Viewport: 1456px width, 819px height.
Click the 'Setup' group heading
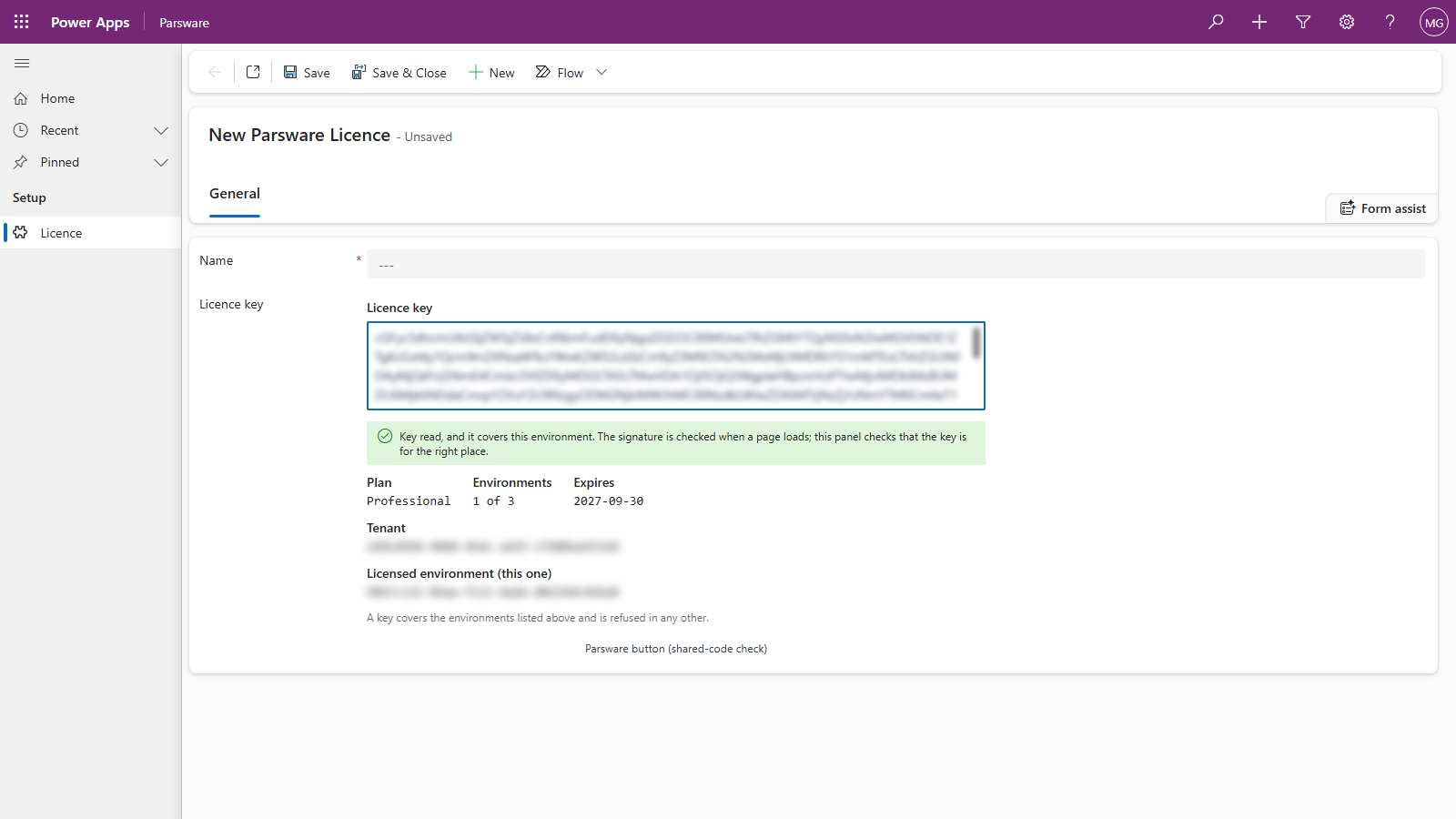29,197
